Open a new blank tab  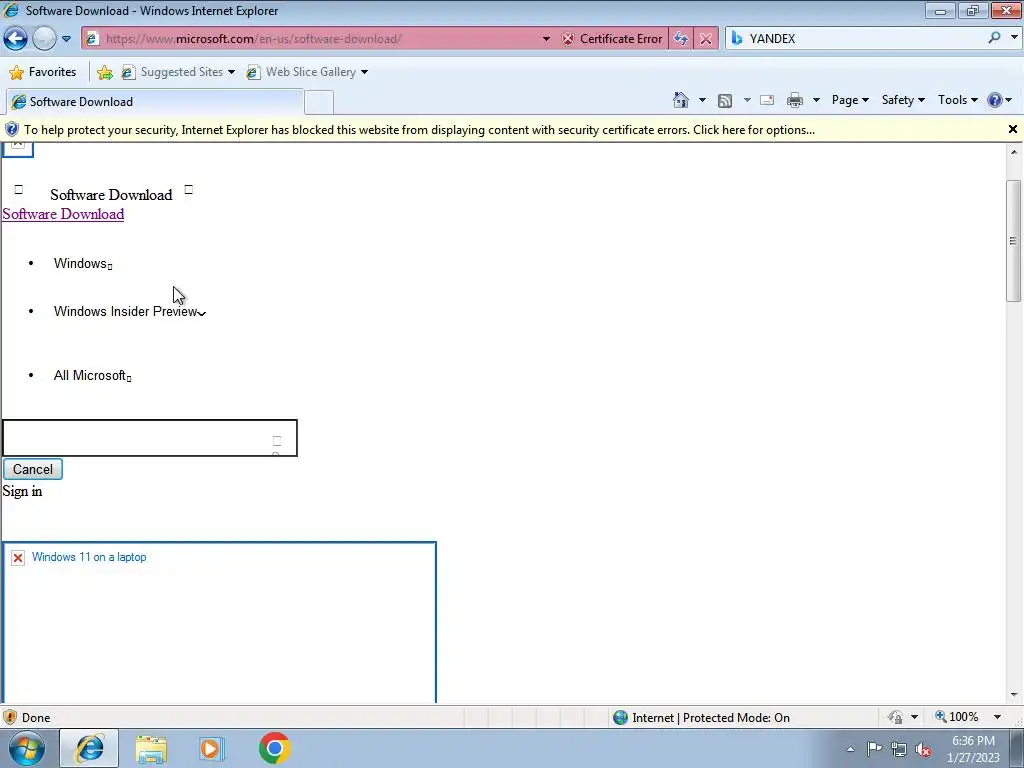pyautogui.click(x=319, y=103)
